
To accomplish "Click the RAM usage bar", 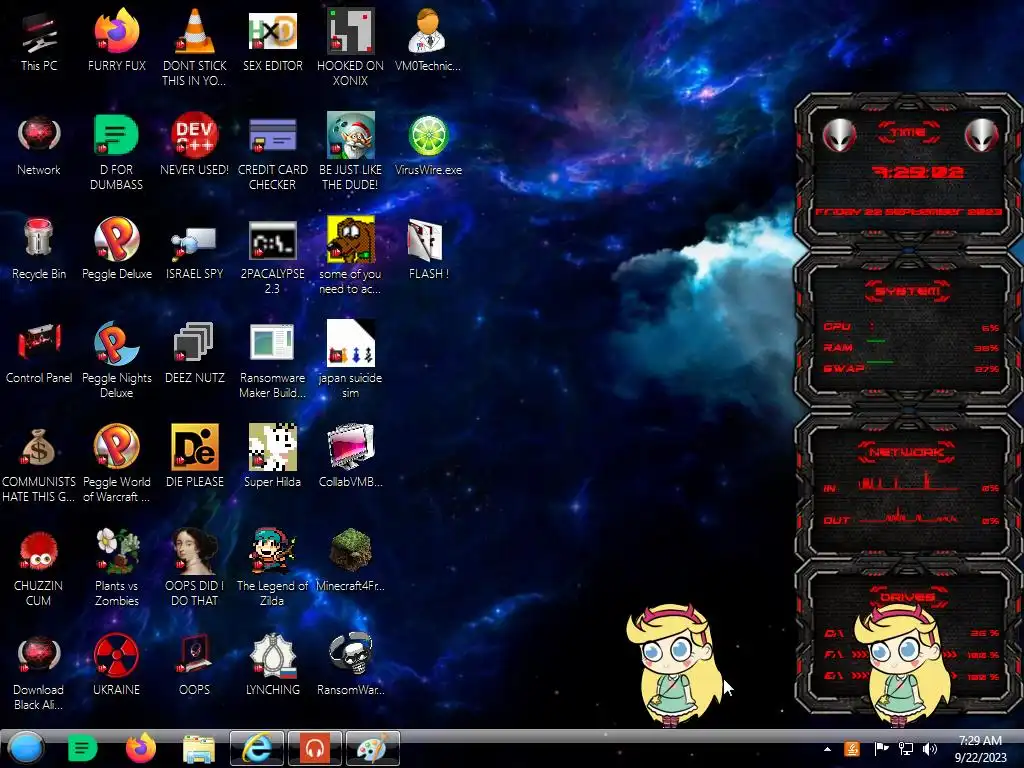I will (876, 341).
